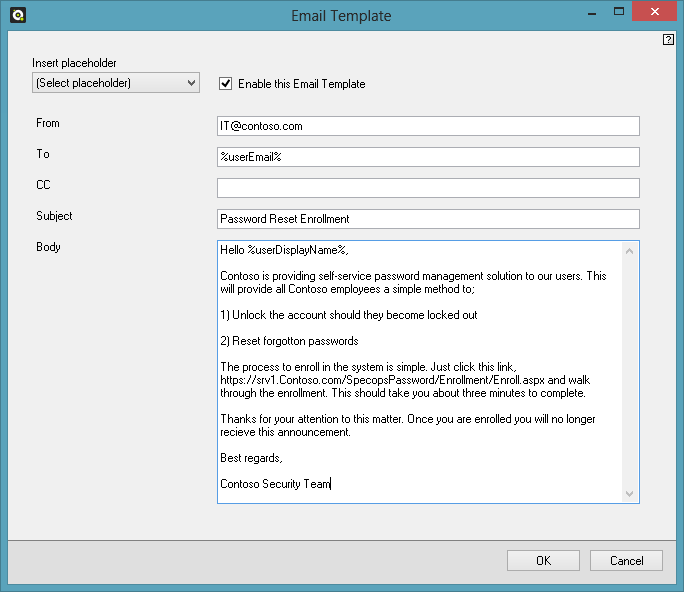This screenshot has height=592, width=684.
Task: Click 'Hello %userDisplayName%,' greeting line
Action: pyautogui.click(x=284, y=250)
